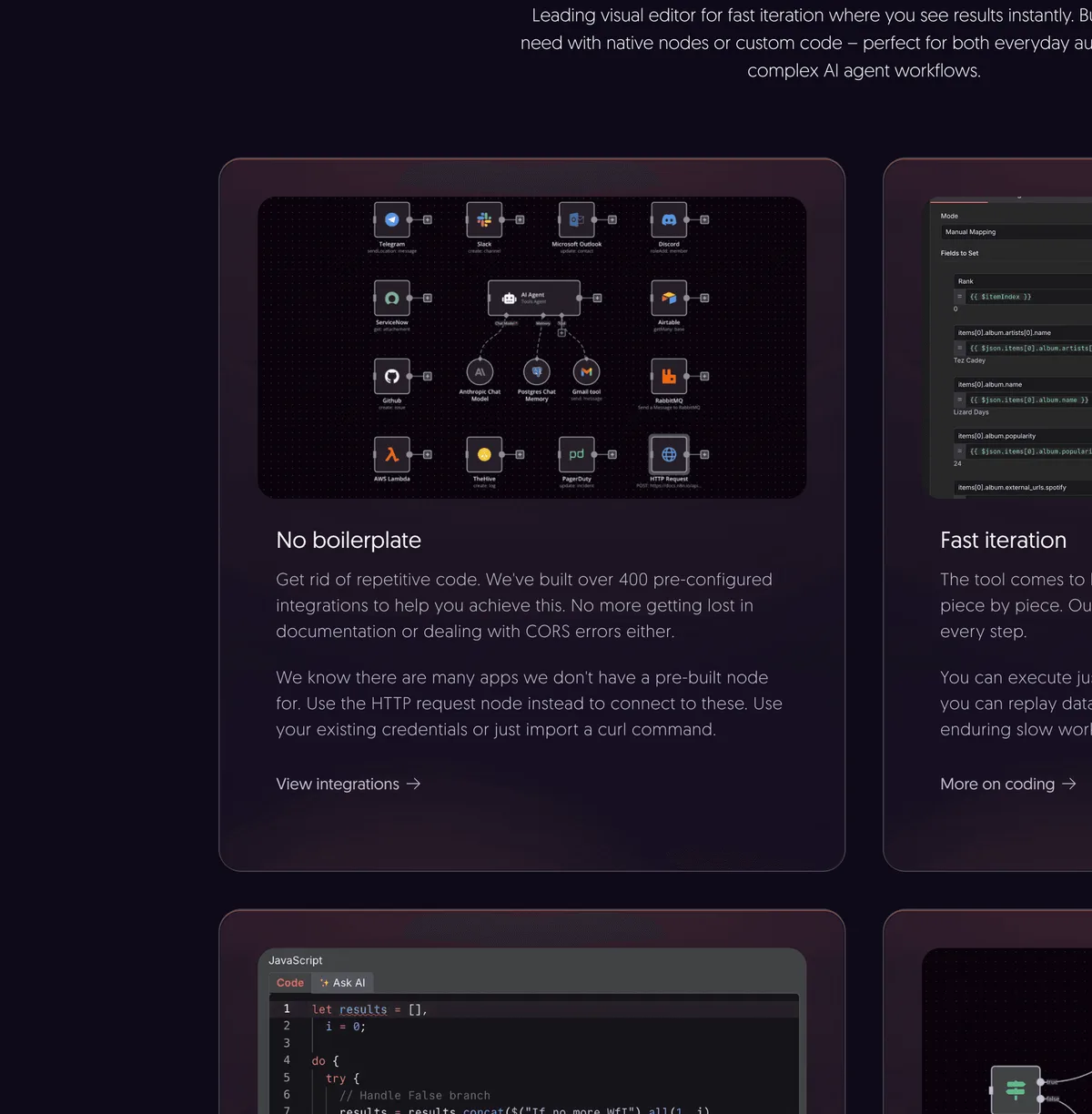Click the ServiceNow node icon
1092x1114 pixels.
click(392, 298)
